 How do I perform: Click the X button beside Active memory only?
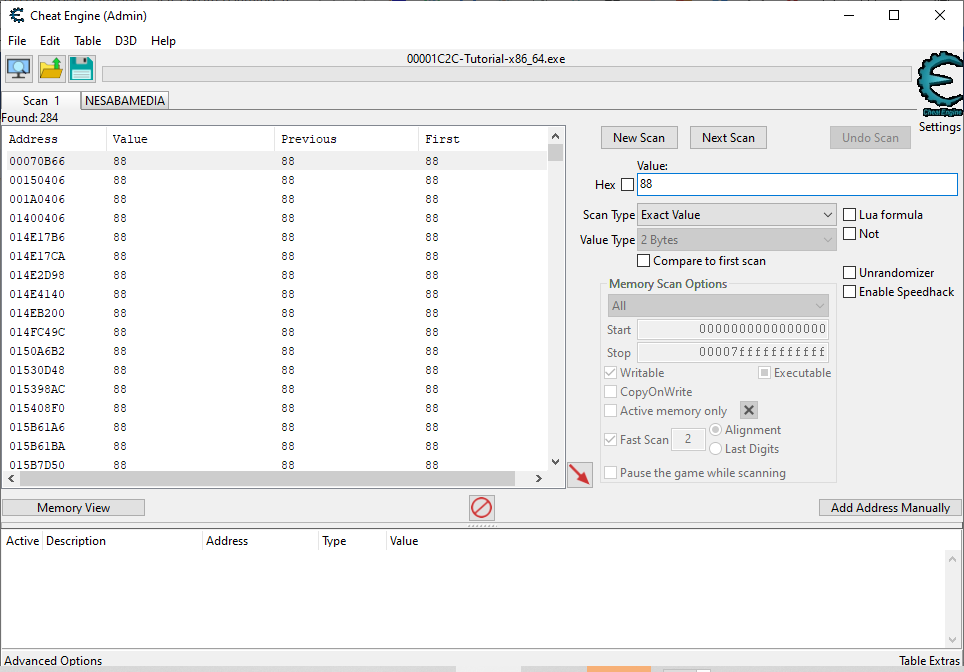point(749,411)
